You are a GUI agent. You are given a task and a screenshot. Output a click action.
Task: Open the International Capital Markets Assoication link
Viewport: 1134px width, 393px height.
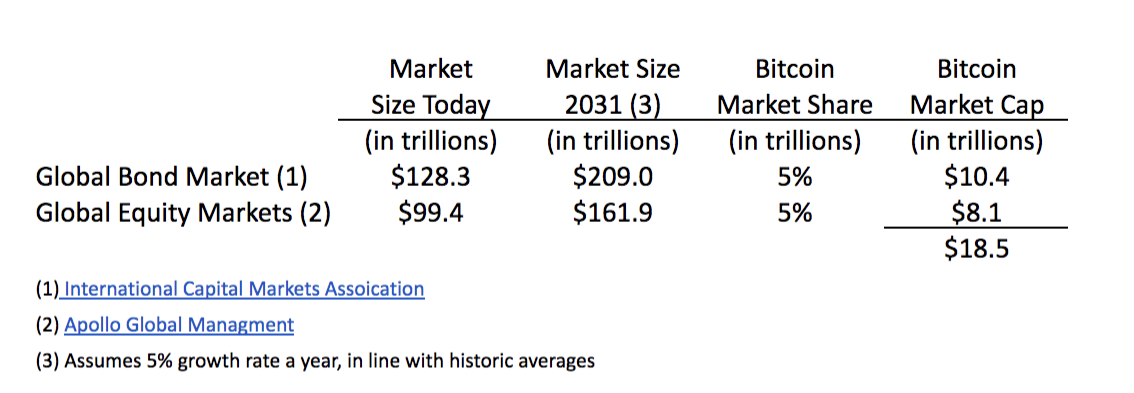click(x=244, y=289)
